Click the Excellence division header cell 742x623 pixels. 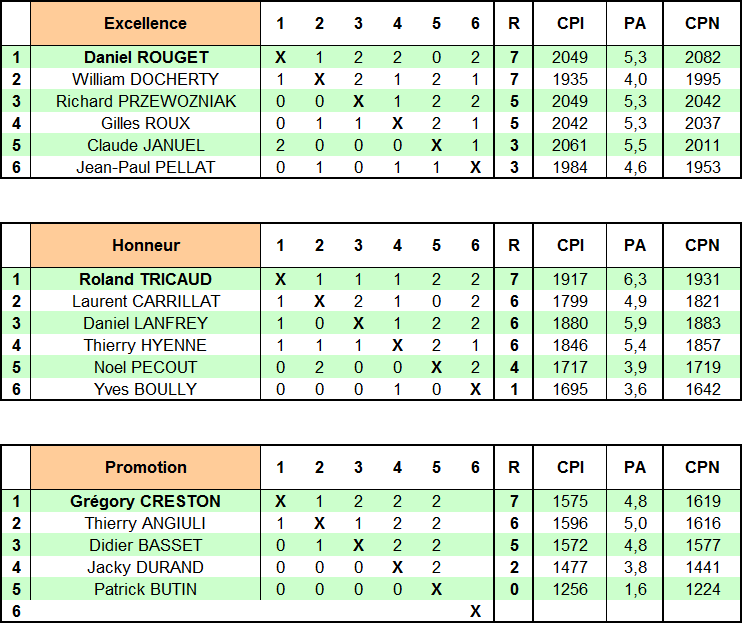pyautogui.click(x=145, y=23)
